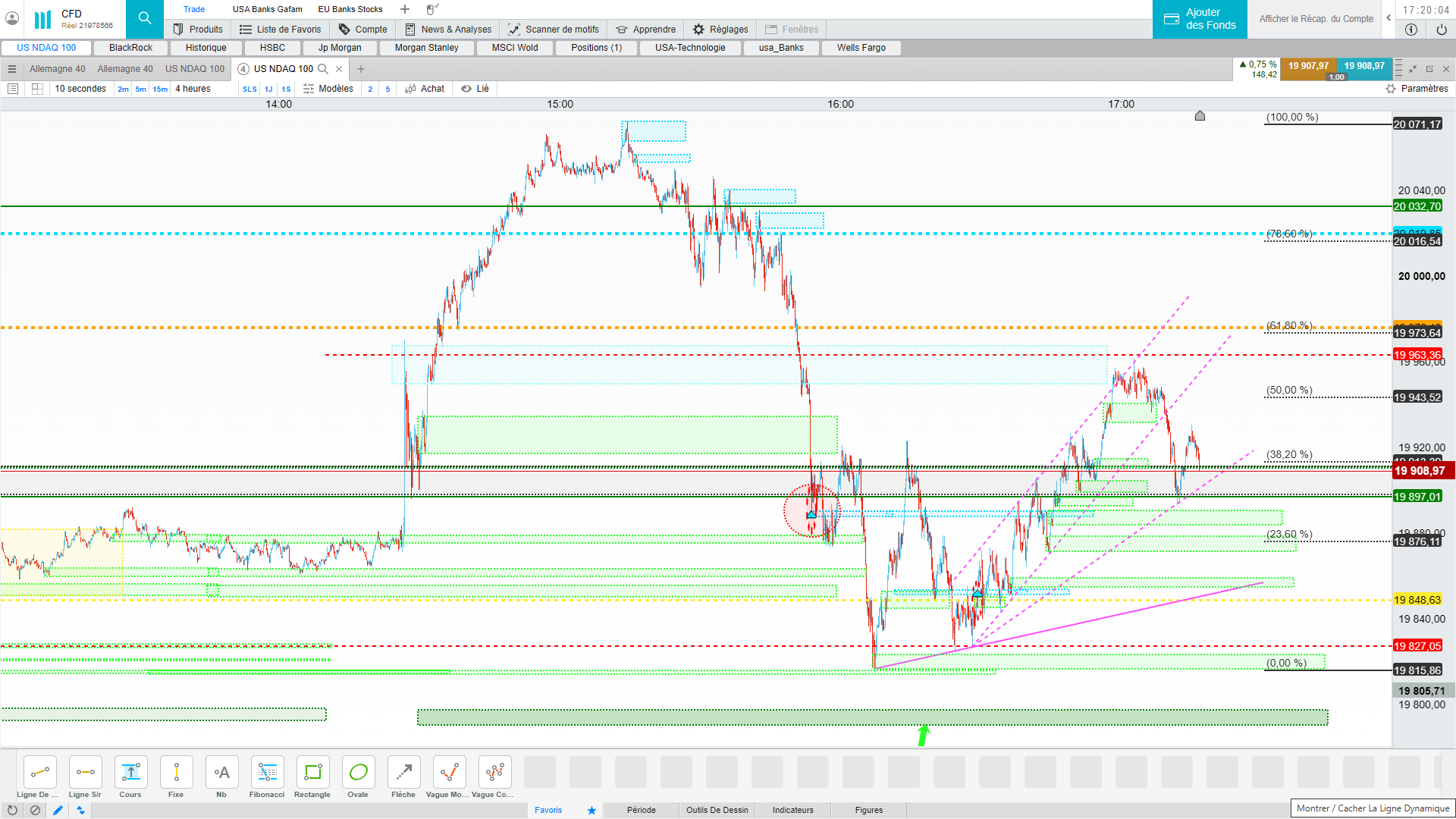Click the blue pencil draw icon
Image resolution: width=1456 pixels, height=819 pixels.
[58, 810]
